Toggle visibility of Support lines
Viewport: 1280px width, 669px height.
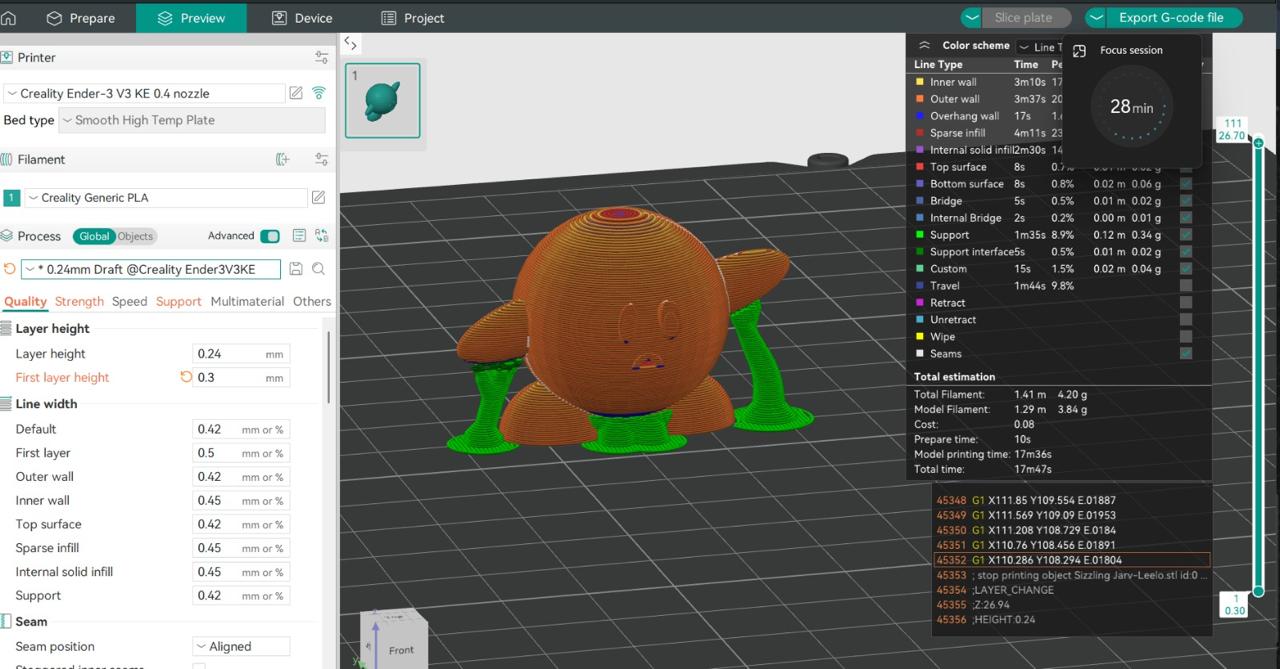click(1185, 235)
